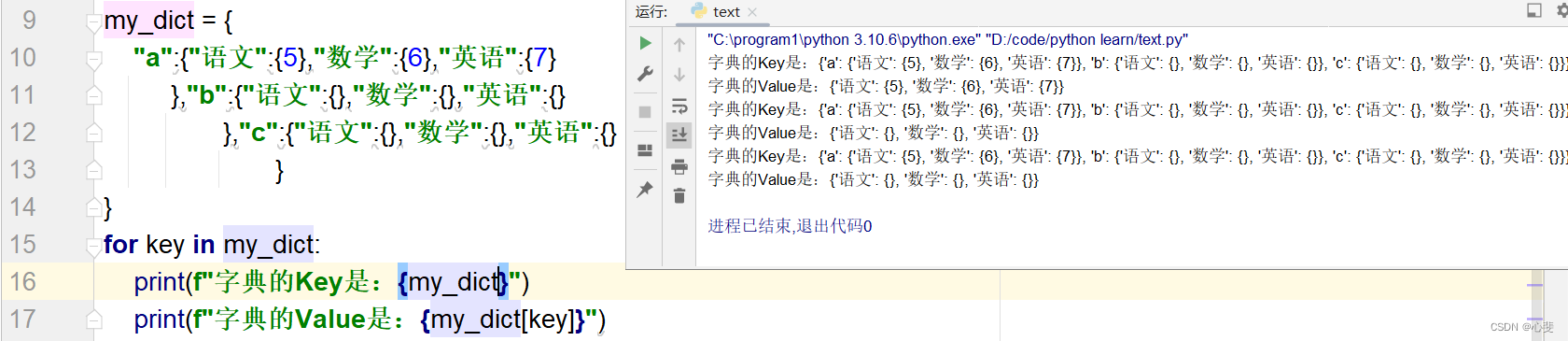Close the 'text' run tab
Screen dimensions: 1568x341
click(x=752, y=12)
